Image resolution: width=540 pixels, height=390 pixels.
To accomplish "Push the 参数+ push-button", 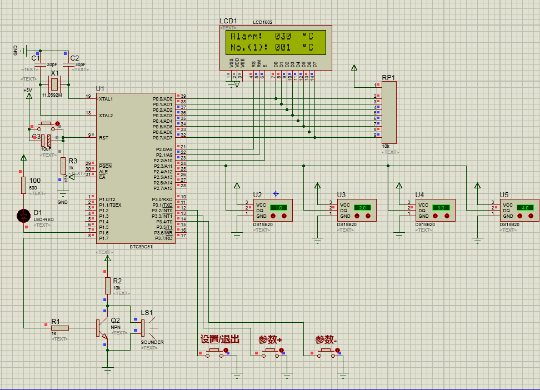I will point(271,352).
